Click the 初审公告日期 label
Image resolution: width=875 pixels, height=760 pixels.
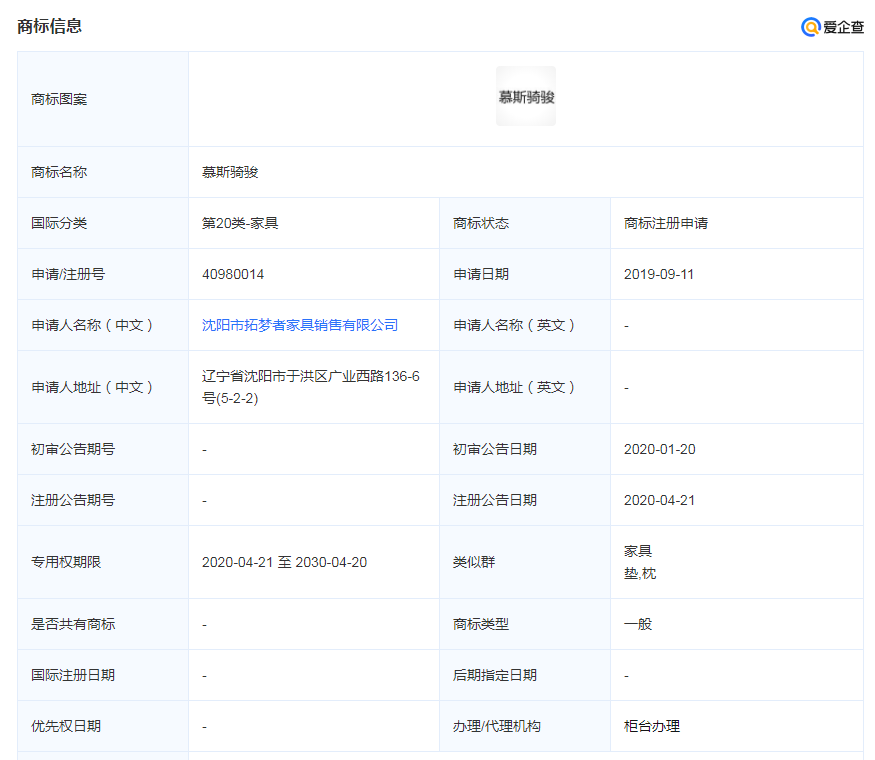(495, 449)
